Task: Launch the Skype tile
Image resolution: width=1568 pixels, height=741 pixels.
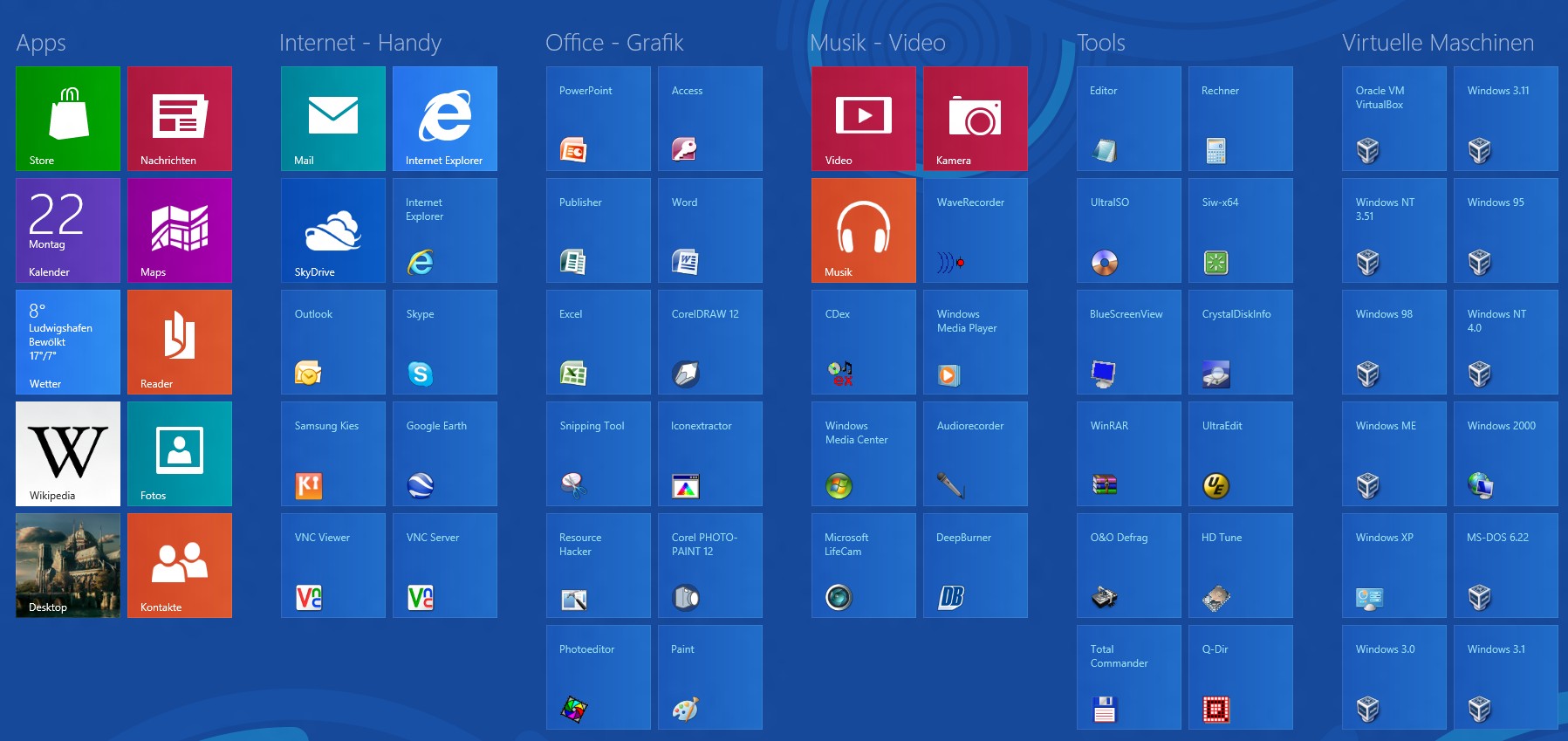Action: 445,342
